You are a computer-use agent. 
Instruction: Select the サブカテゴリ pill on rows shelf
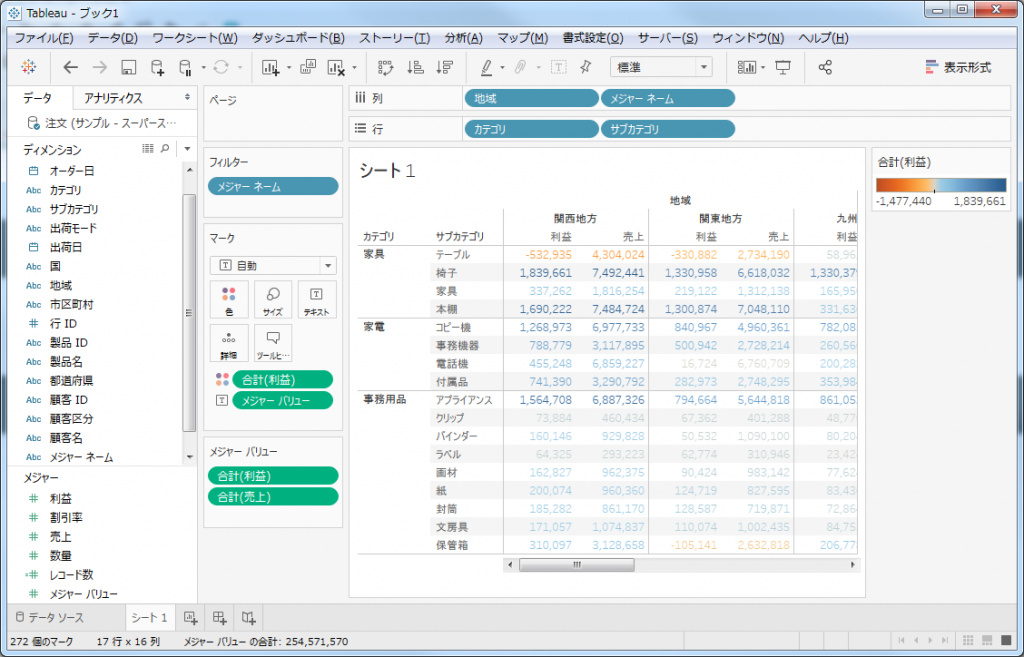pyautogui.click(x=667, y=129)
